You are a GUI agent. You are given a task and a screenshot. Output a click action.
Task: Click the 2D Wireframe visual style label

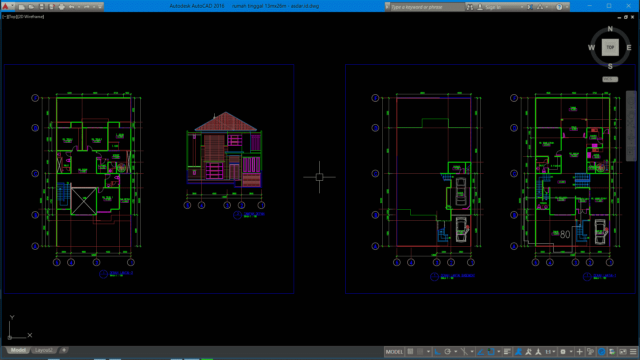[x=30, y=17]
